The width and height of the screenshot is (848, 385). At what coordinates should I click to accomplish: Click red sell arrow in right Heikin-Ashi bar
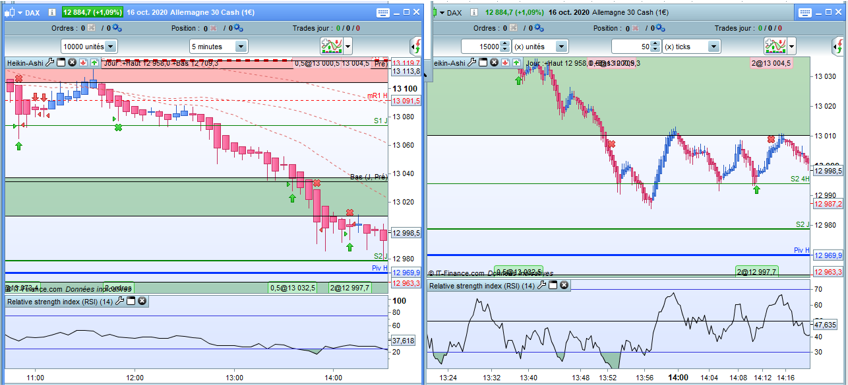click(505, 63)
